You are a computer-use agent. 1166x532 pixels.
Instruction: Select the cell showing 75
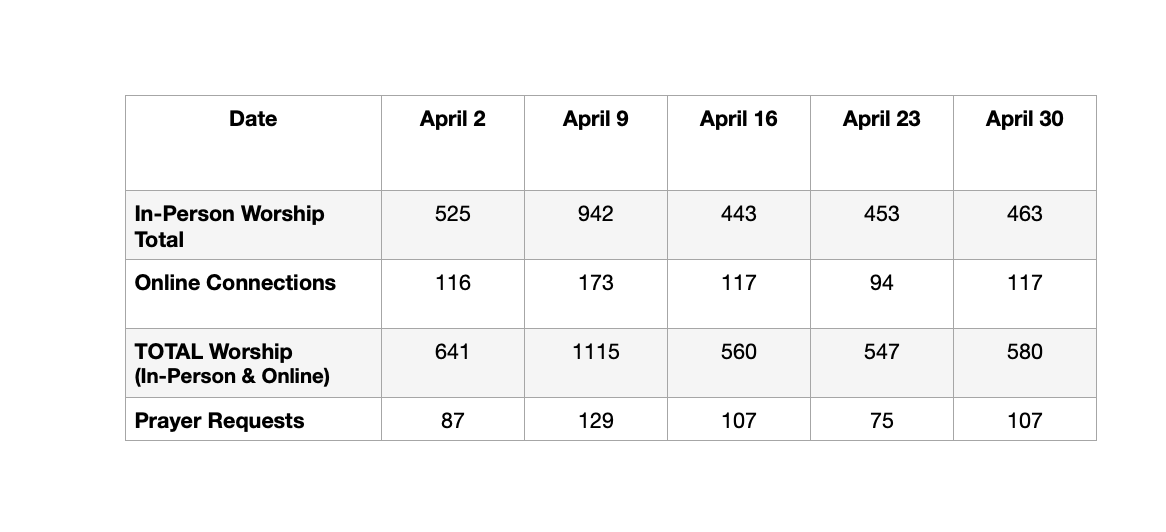tap(881, 419)
